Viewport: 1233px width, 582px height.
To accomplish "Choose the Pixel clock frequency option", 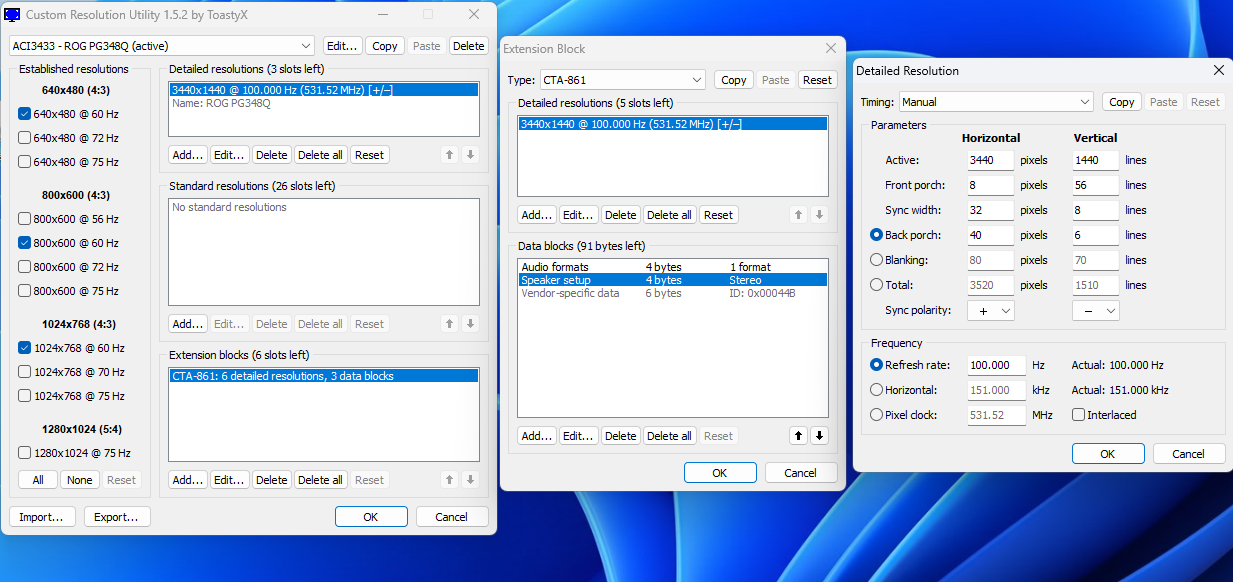I will [877, 415].
